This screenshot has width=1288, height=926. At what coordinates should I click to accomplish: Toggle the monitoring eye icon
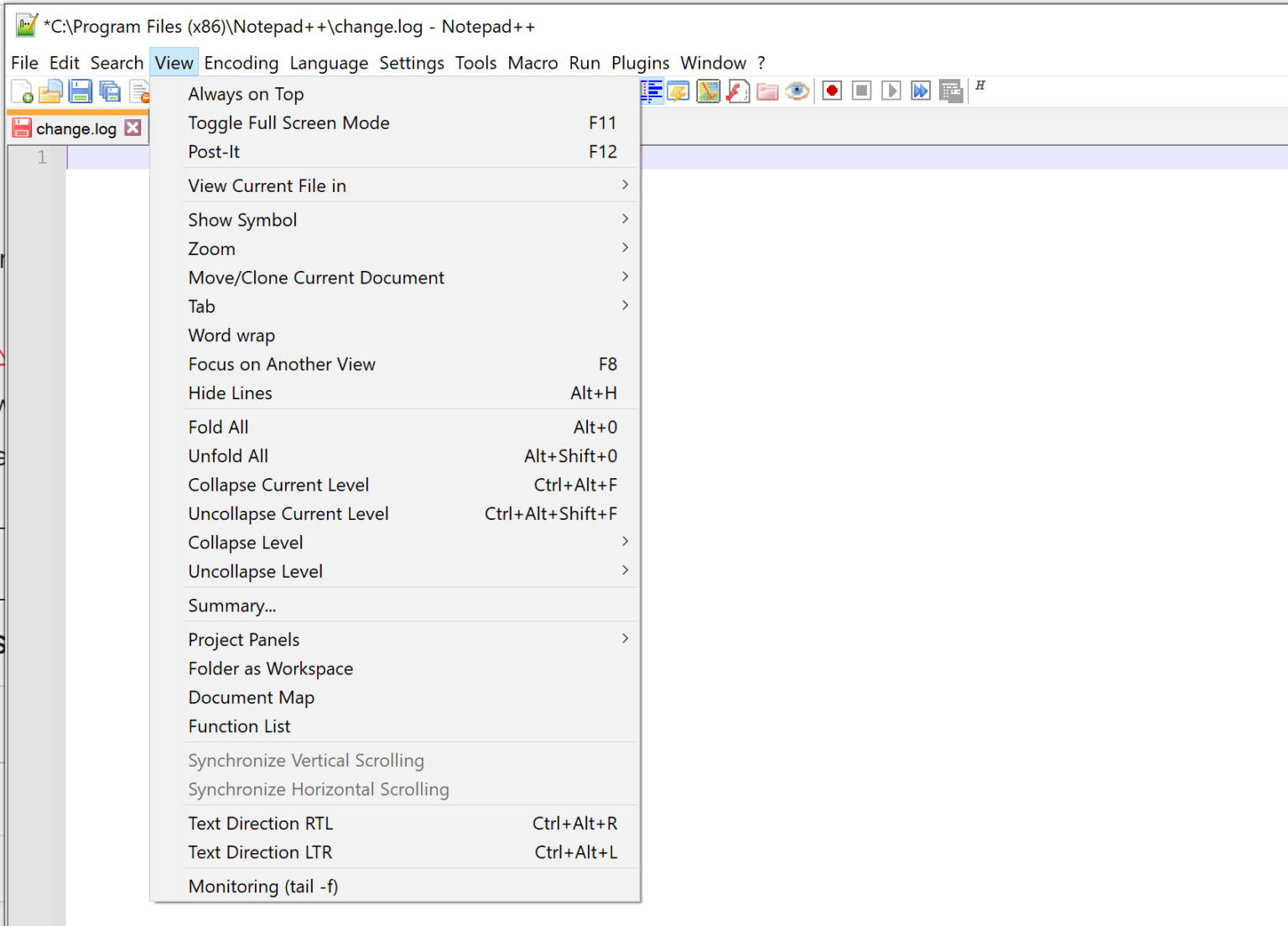pos(797,91)
